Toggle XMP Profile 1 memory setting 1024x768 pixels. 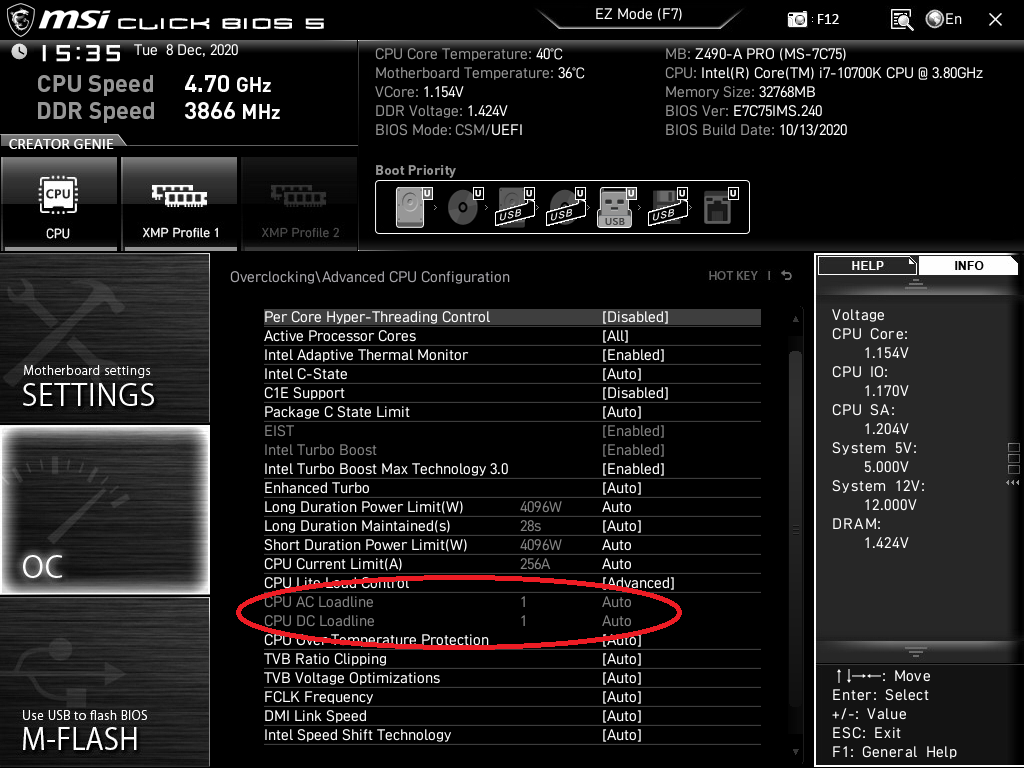(x=180, y=204)
